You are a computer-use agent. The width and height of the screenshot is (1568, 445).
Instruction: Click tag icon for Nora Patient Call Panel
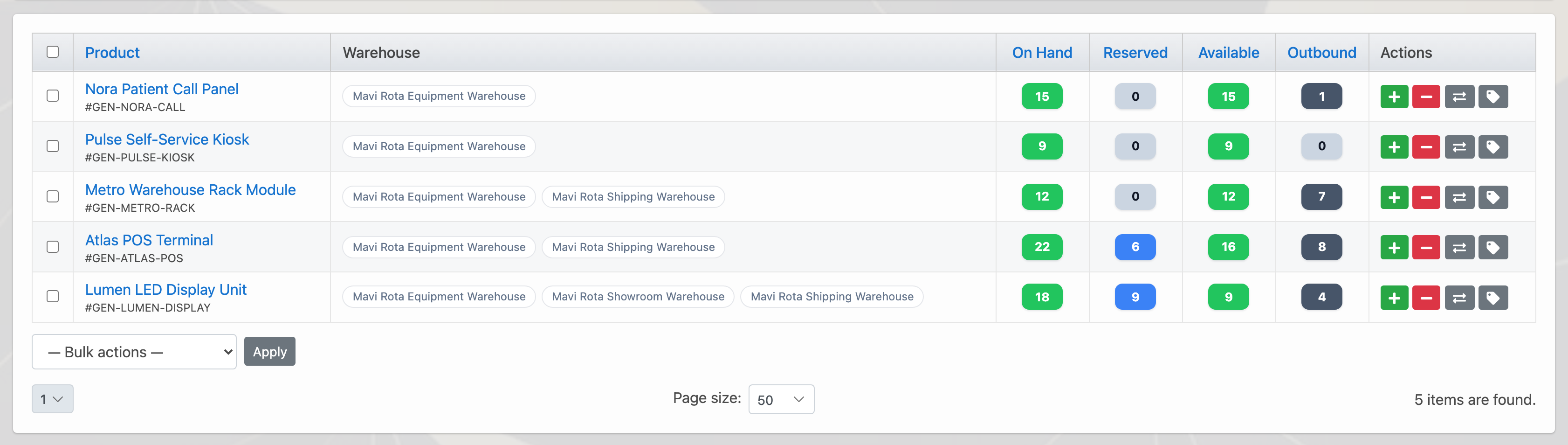click(1492, 96)
